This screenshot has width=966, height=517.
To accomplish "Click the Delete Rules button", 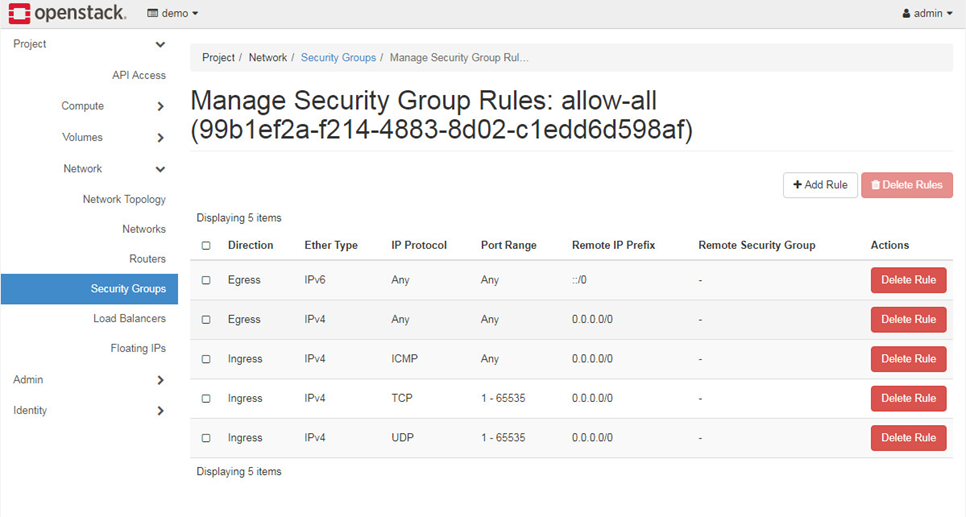I will click(906, 185).
